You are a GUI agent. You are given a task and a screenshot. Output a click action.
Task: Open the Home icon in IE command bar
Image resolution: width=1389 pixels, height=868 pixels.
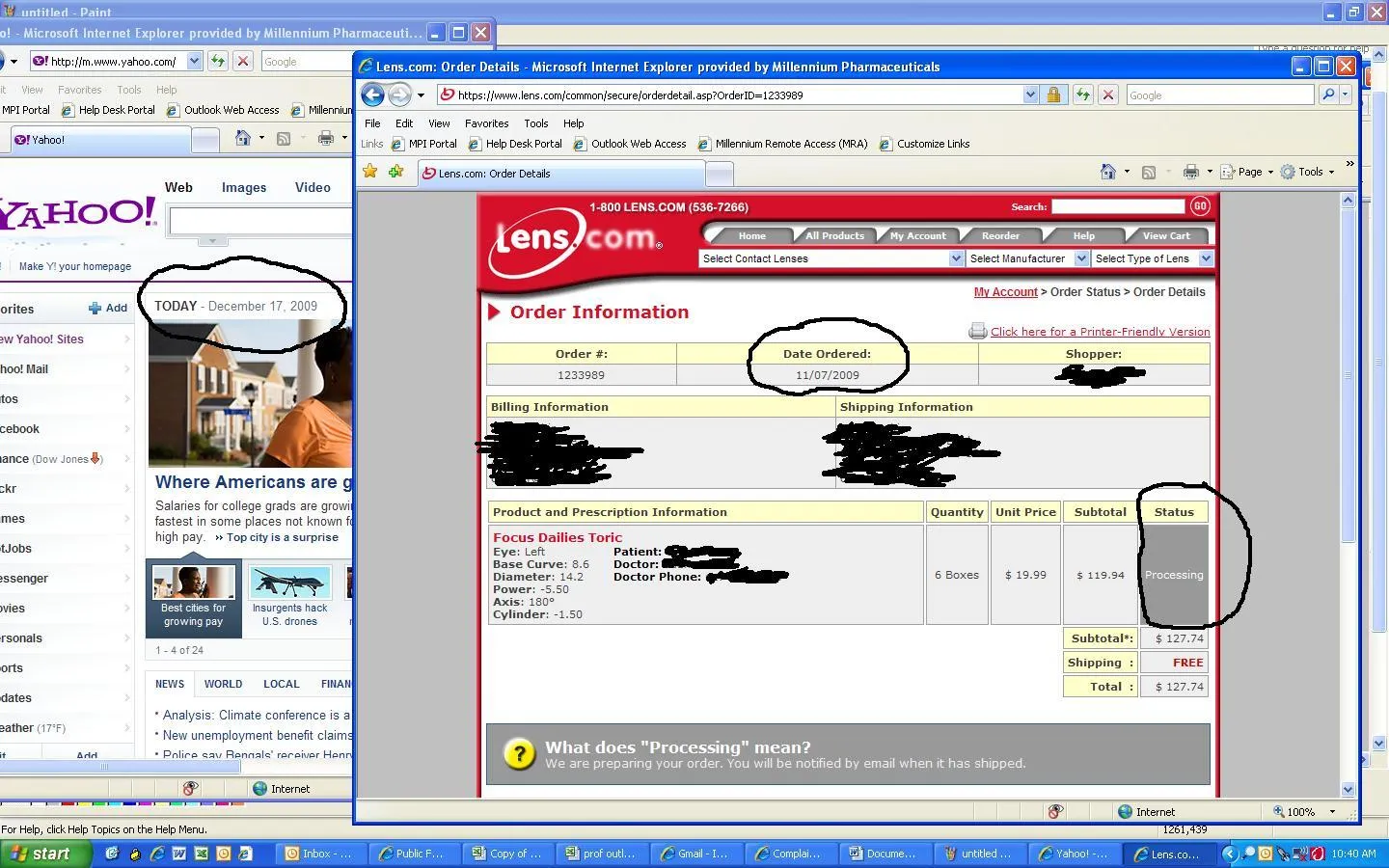tap(1108, 172)
